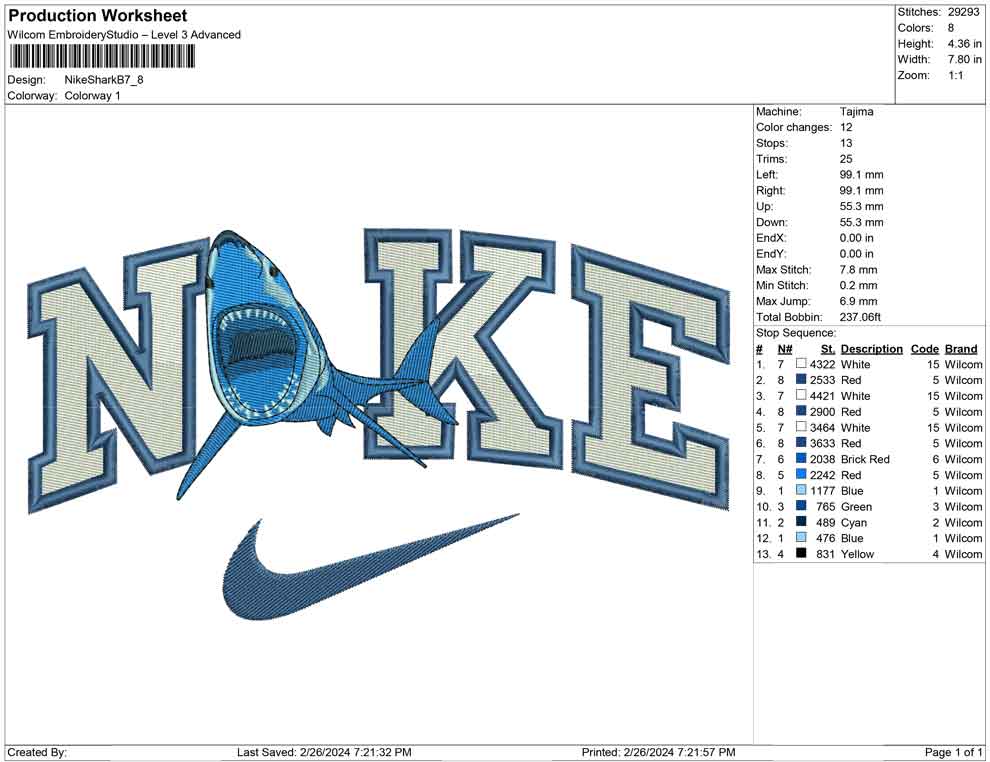Click the Brand column header
The height and width of the screenshot is (762, 990).
[960, 349]
